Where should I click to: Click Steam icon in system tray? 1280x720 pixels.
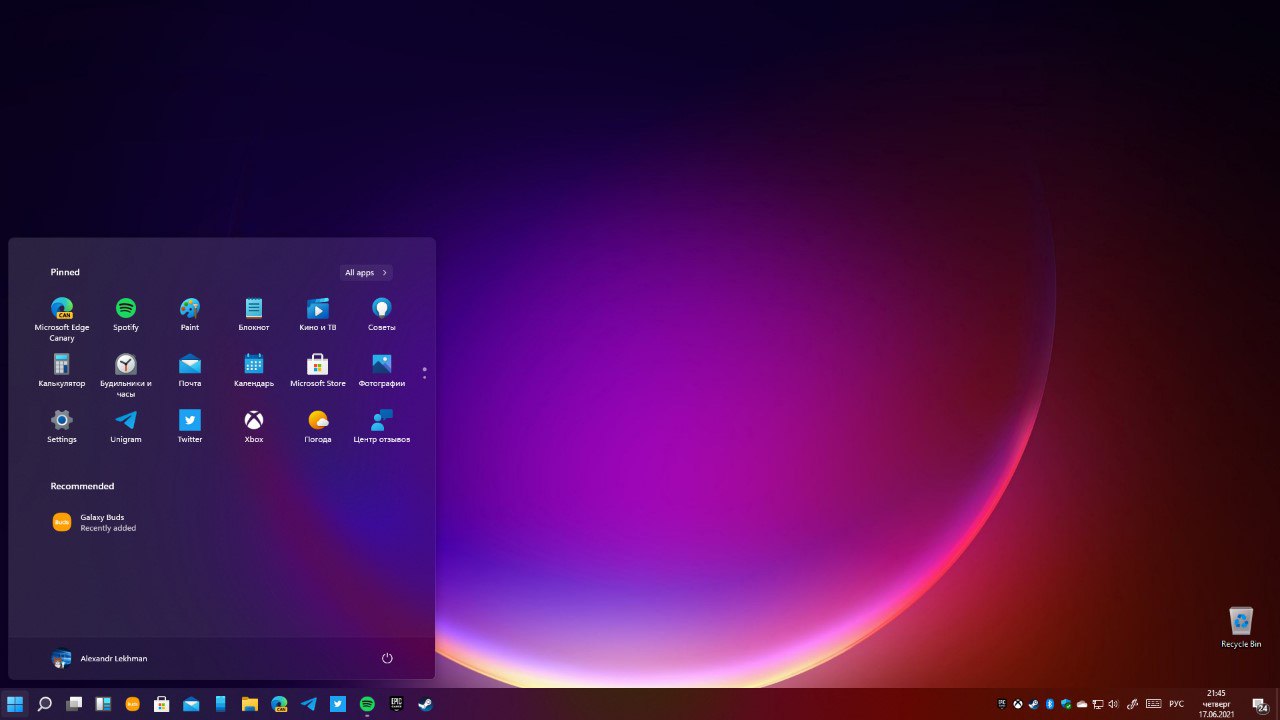[1034, 704]
